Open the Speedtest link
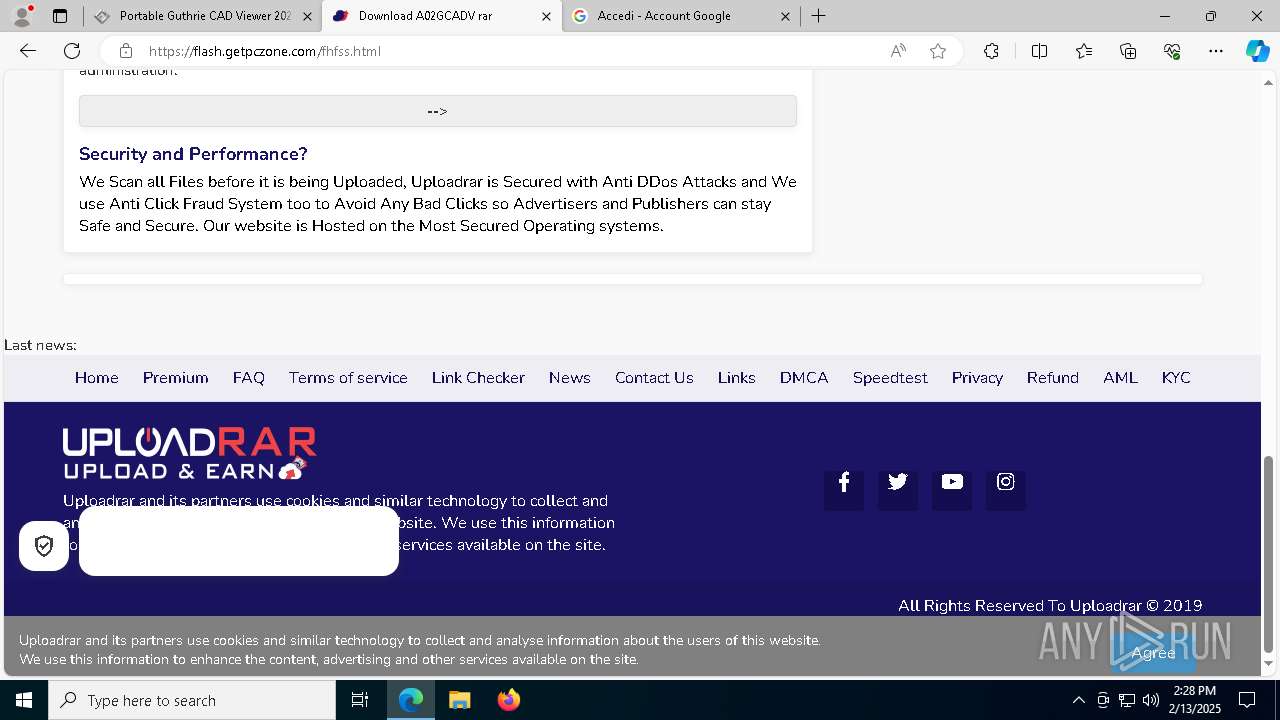The height and width of the screenshot is (720, 1280). pyautogui.click(x=890, y=378)
